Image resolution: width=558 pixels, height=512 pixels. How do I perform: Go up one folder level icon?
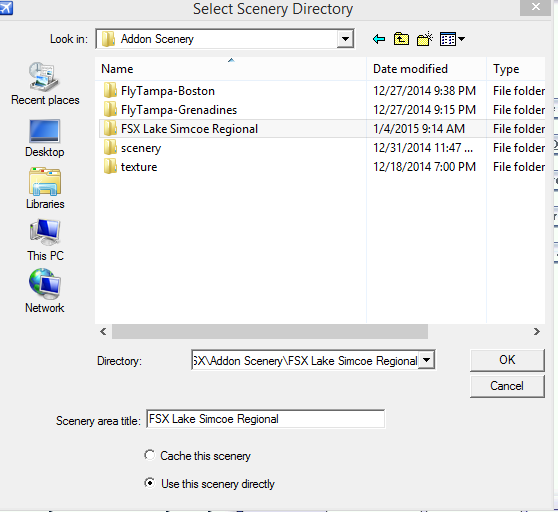[x=401, y=39]
